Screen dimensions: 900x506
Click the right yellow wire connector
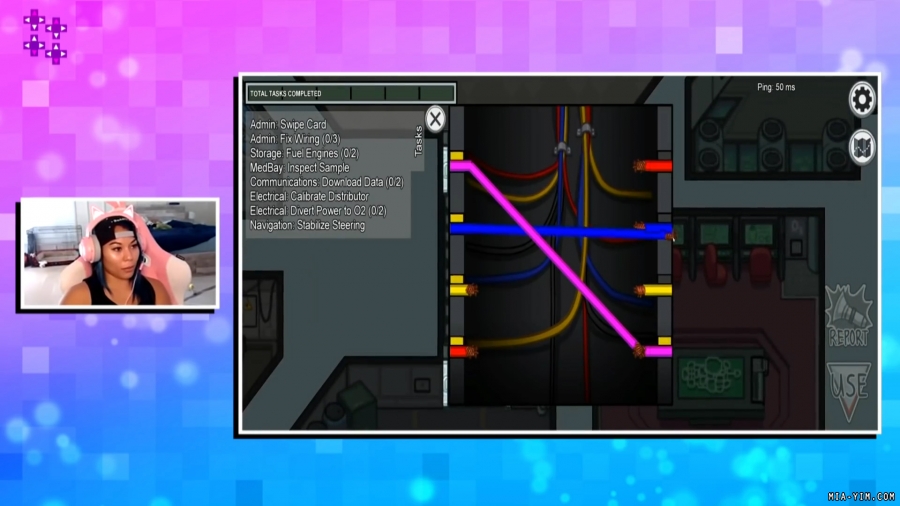[x=653, y=290]
